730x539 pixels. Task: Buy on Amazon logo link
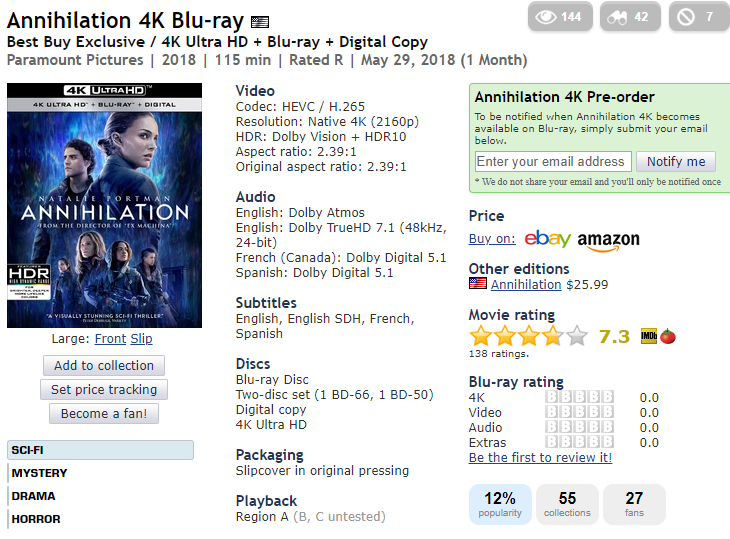click(608, 241)
